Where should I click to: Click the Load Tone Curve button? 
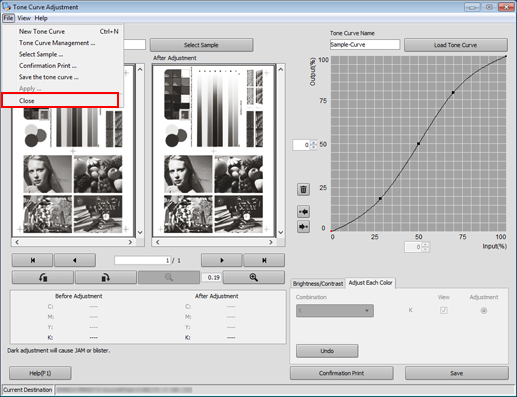point(456,45)
